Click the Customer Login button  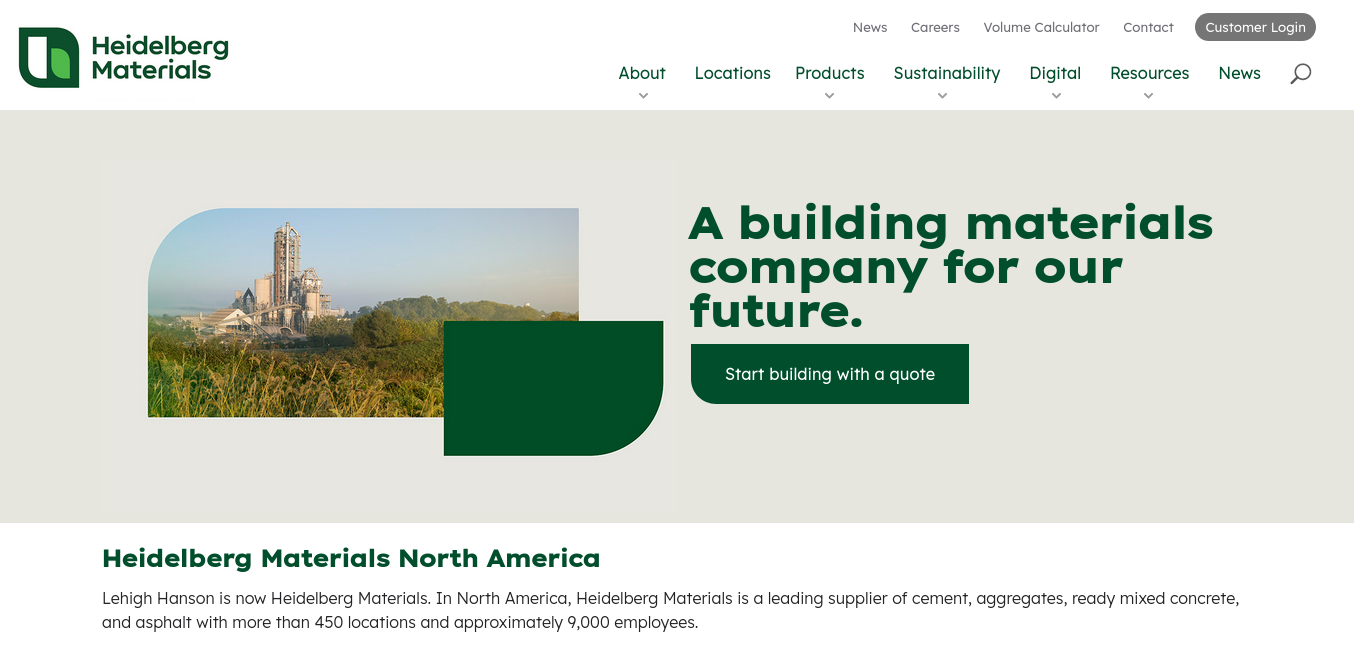pyautogui.click(x=1255, y=27)
